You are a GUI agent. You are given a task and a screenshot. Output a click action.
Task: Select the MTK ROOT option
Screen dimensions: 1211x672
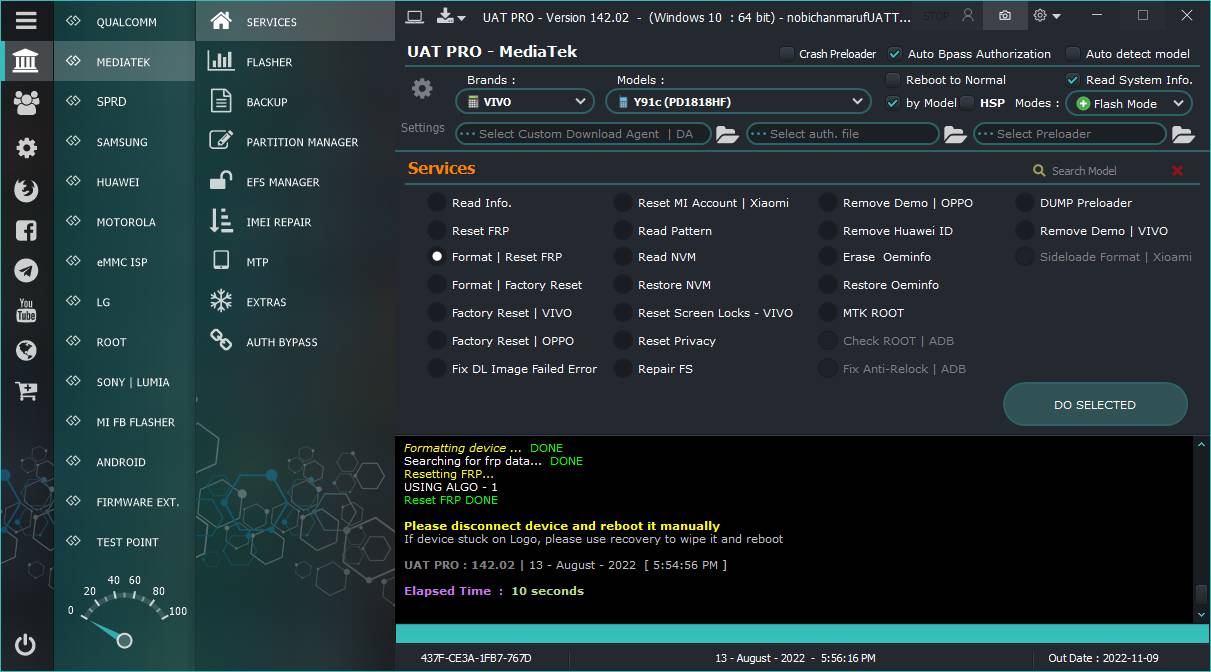pos(828,313)
